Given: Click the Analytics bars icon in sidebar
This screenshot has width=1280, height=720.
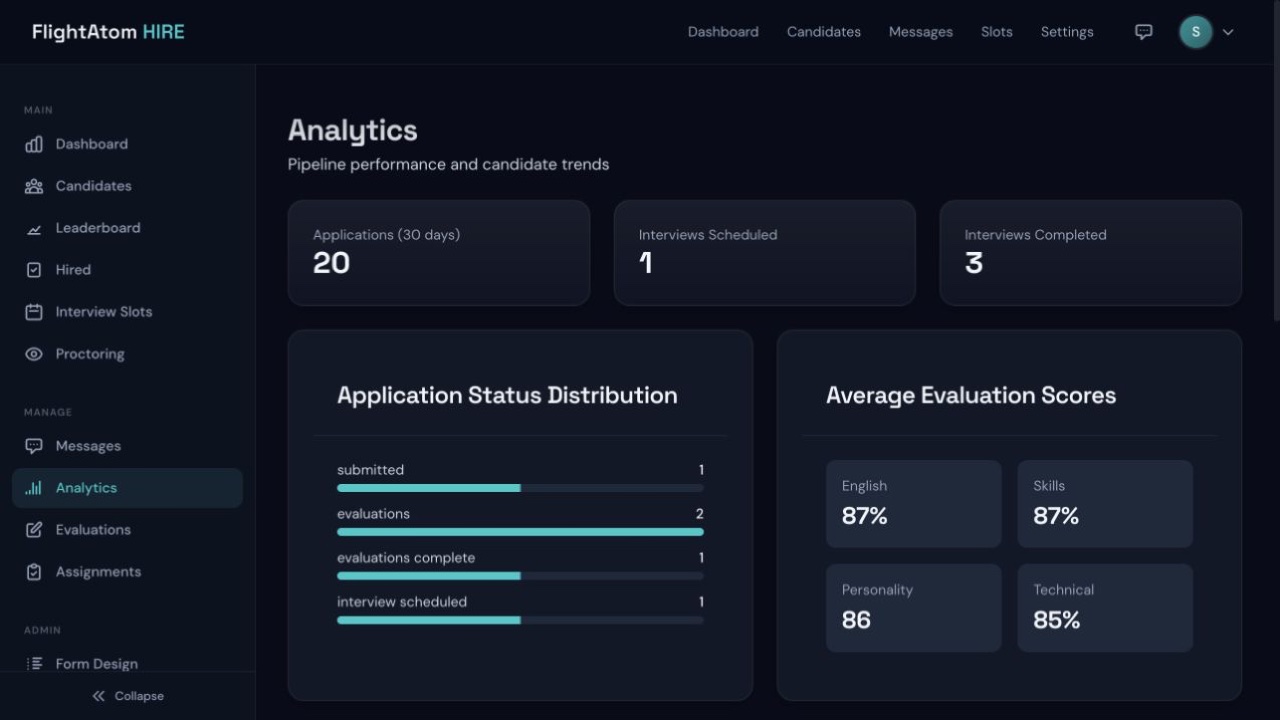Looking at the screenshot, I should (34, 488).
